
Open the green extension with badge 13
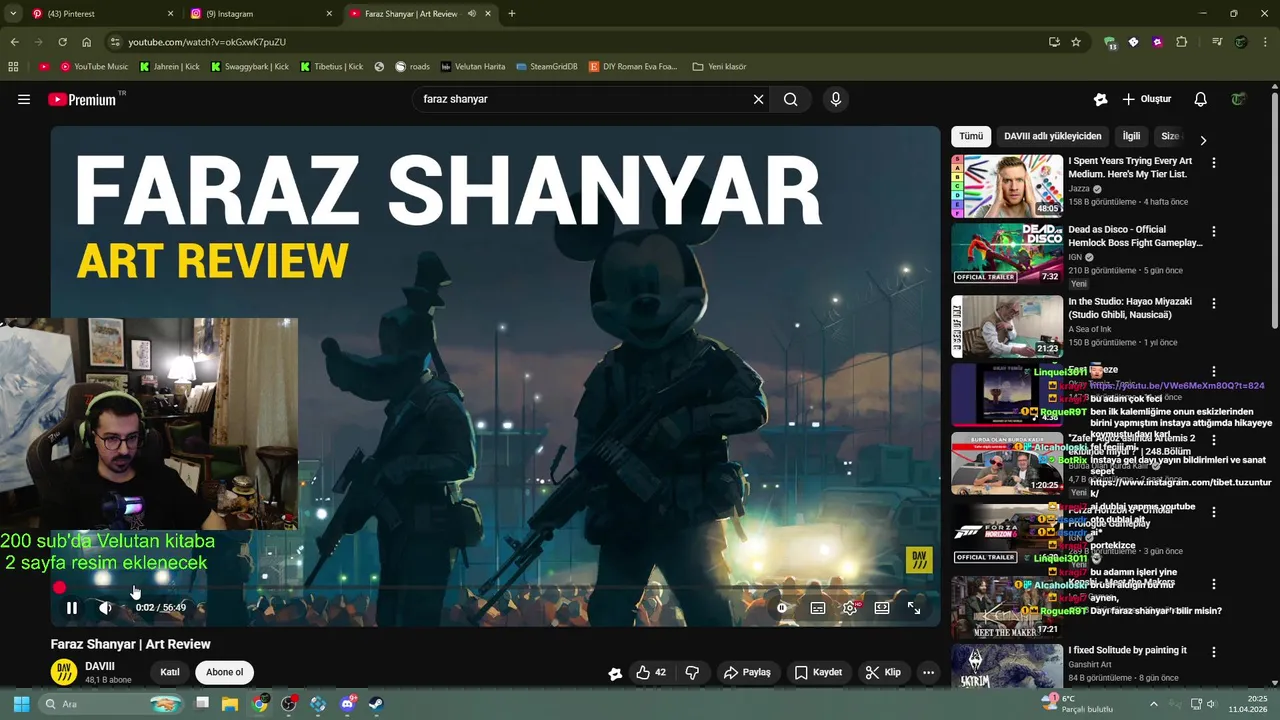pos(1110,42)
